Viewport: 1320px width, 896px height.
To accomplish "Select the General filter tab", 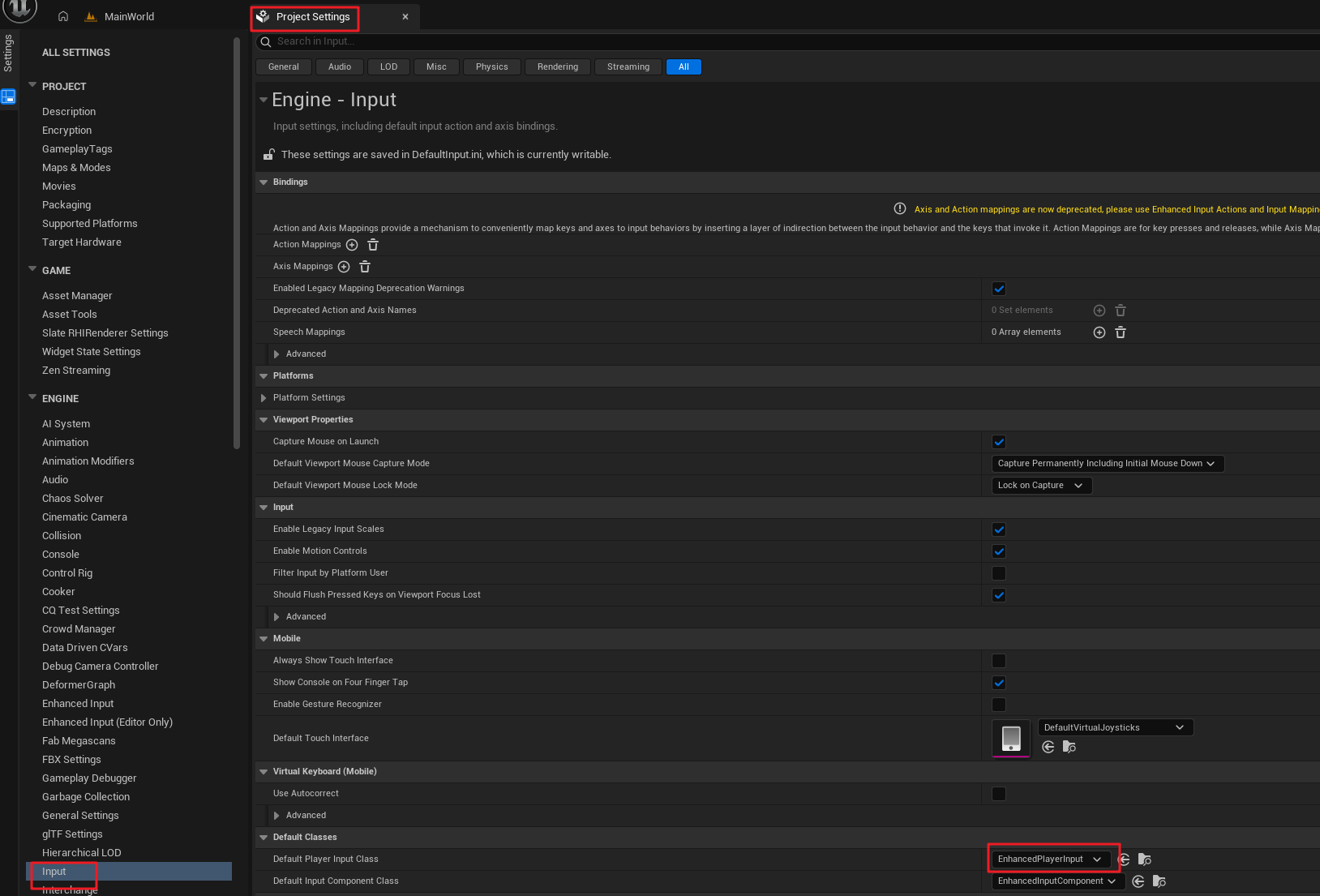I will tap(284, 67).
